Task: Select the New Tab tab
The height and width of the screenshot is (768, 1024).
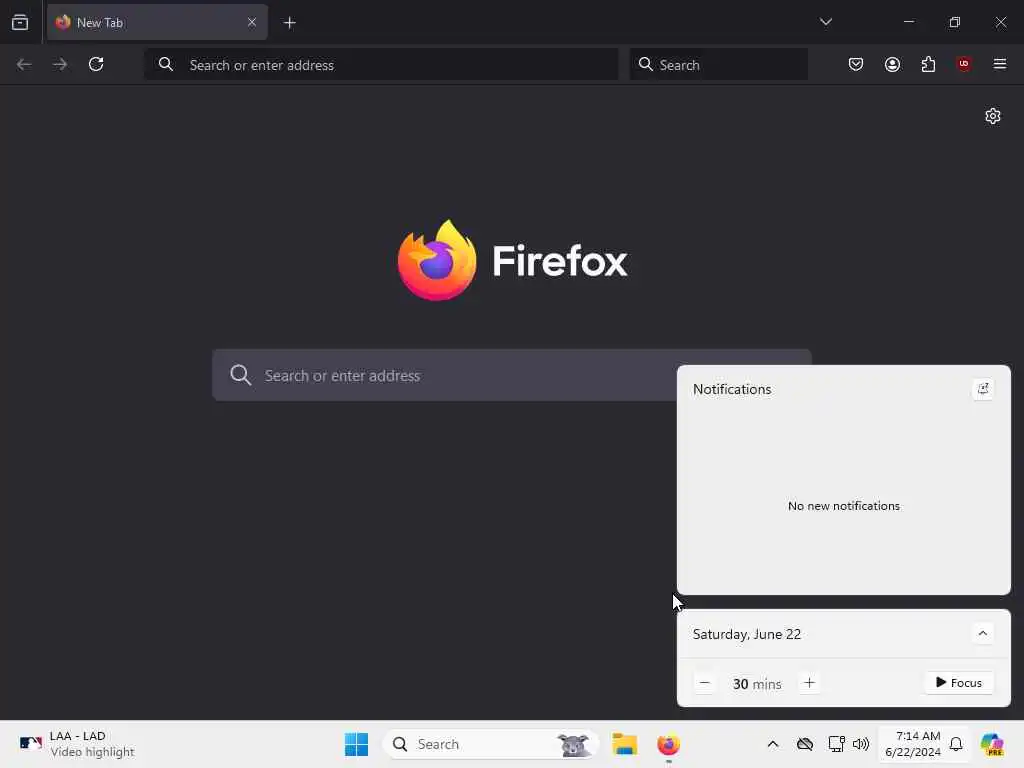Action: tap(157, 22)
